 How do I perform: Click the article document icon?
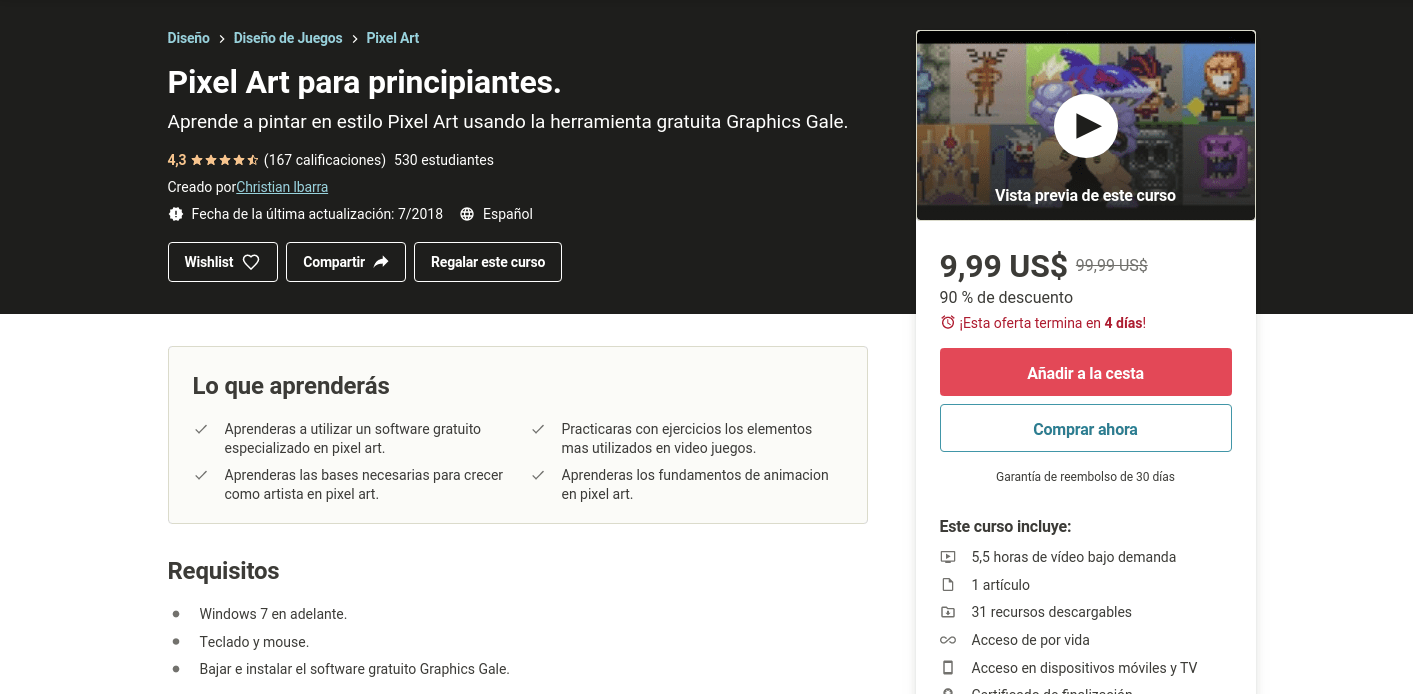[x=948, y=585]
